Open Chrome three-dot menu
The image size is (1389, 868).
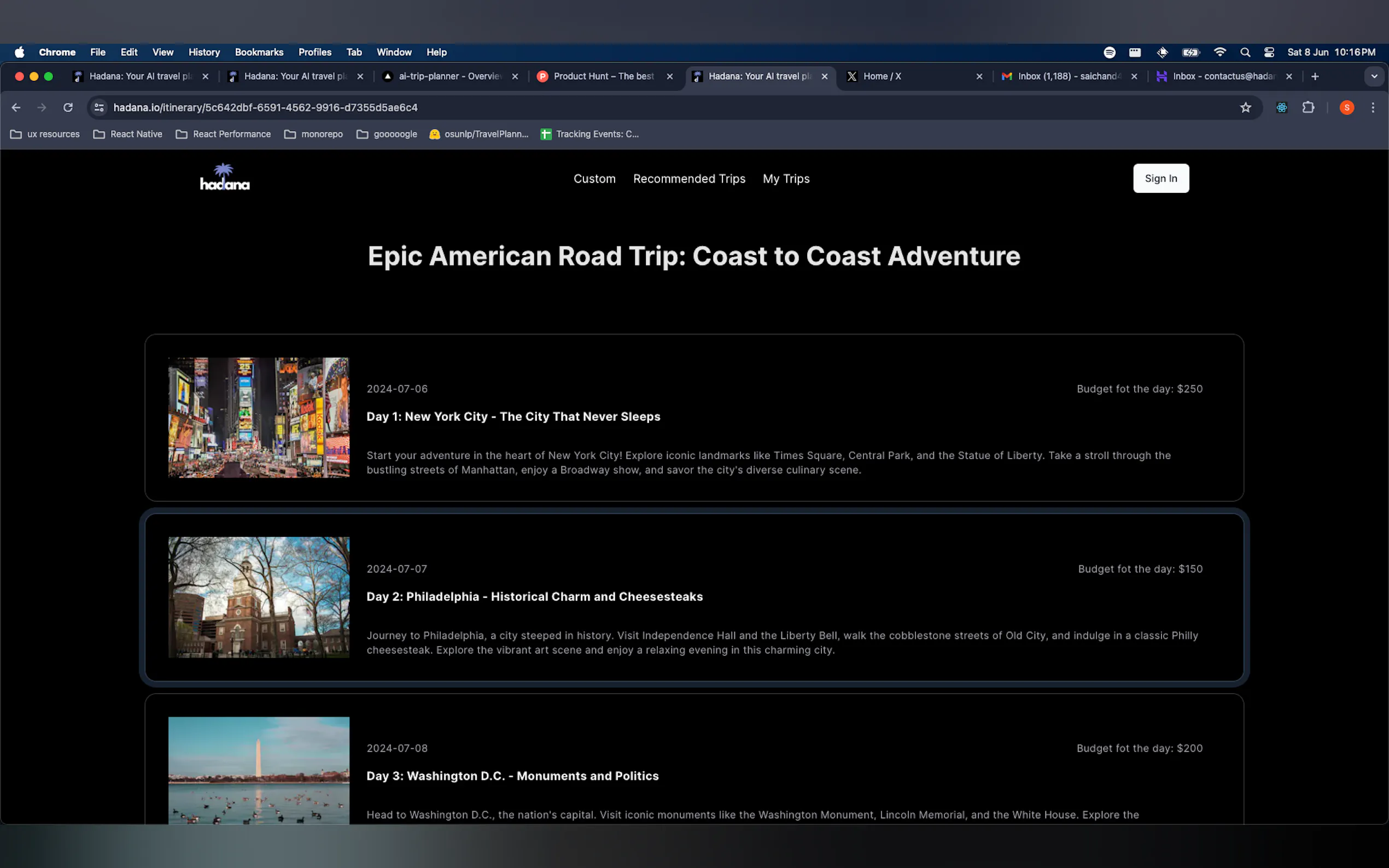(x=1373, y=107)
